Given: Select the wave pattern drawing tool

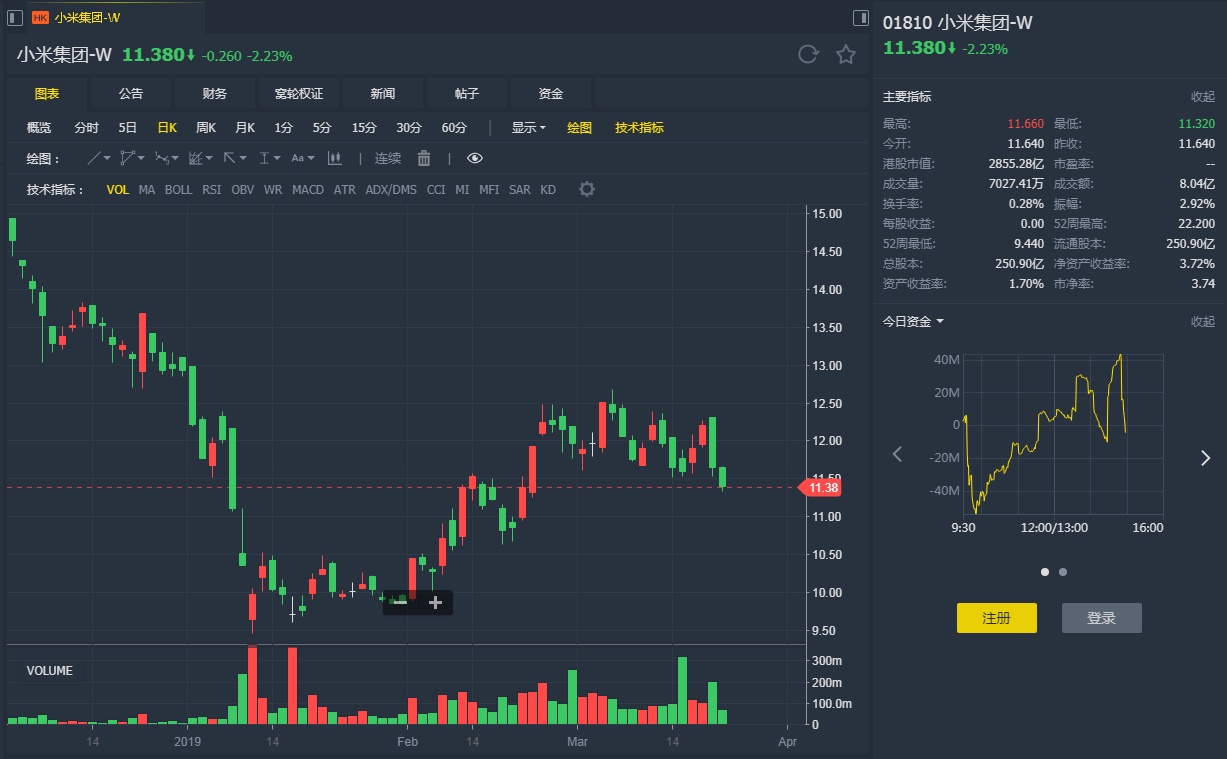Looking at the screenshot, I should [x=161, y=158].
